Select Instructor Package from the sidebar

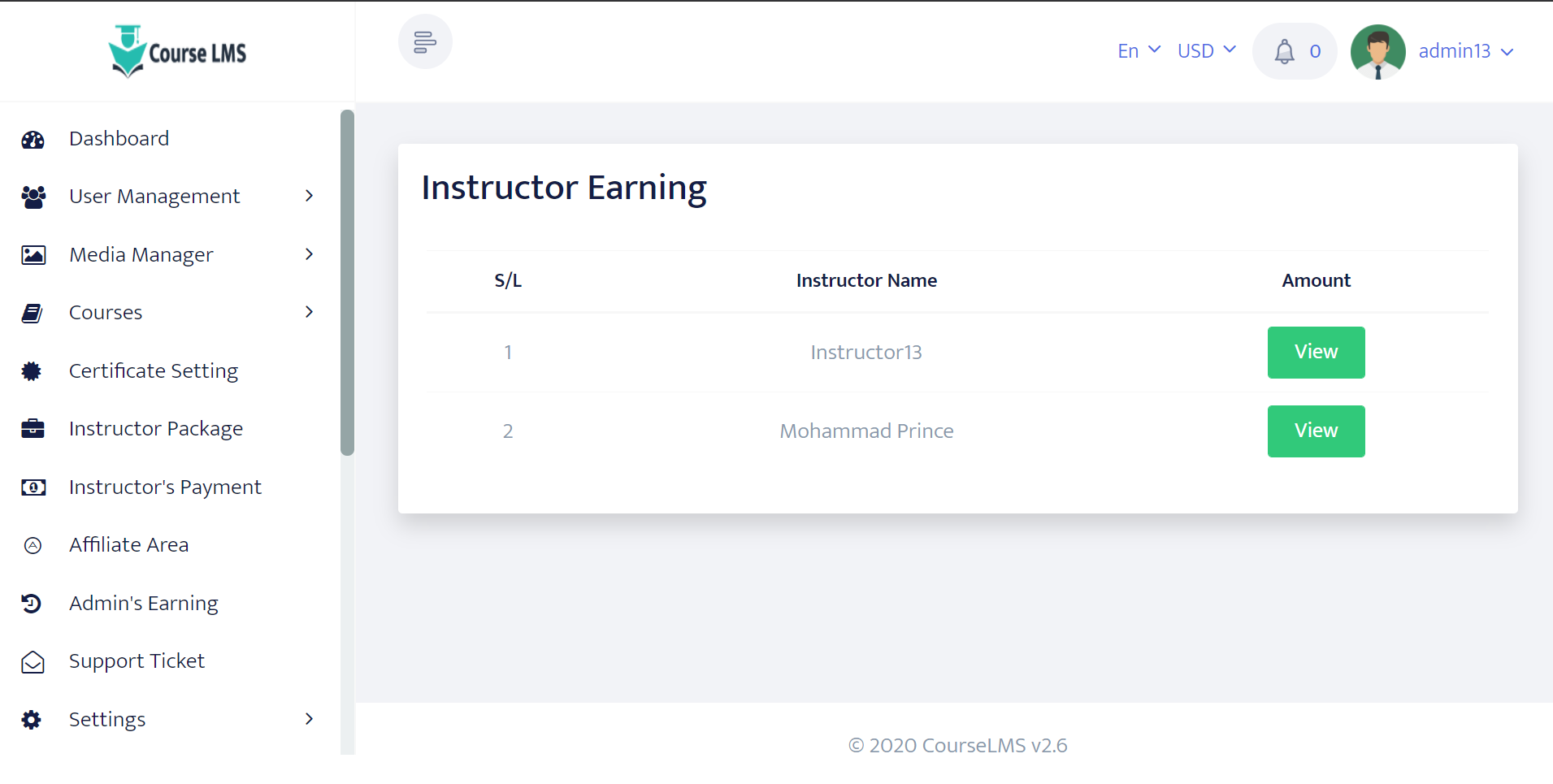point(155,428)
